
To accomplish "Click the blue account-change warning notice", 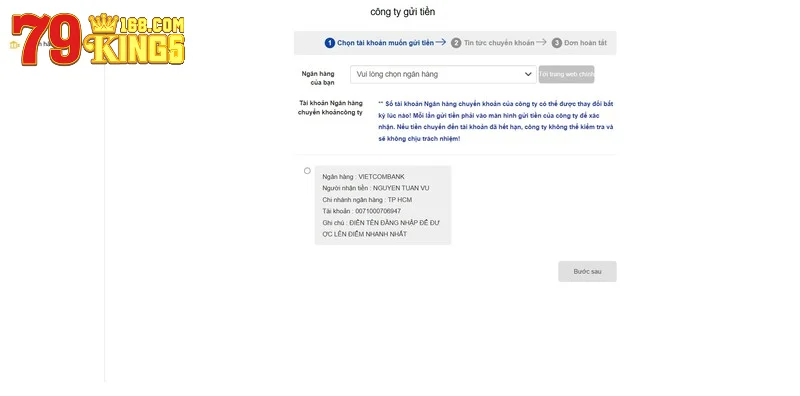I will tap(495, 121).
